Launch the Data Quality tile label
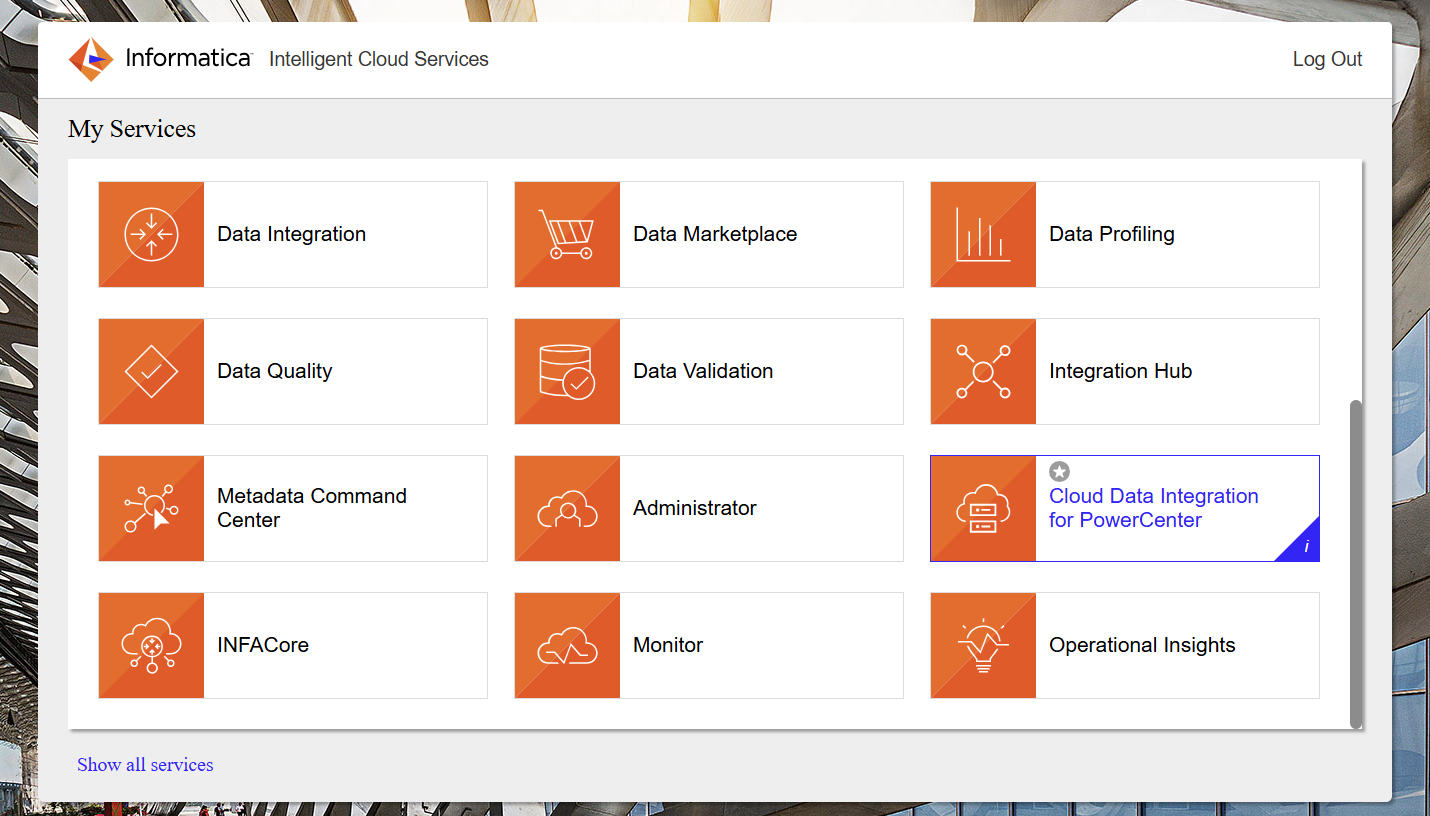 (275, 371)
